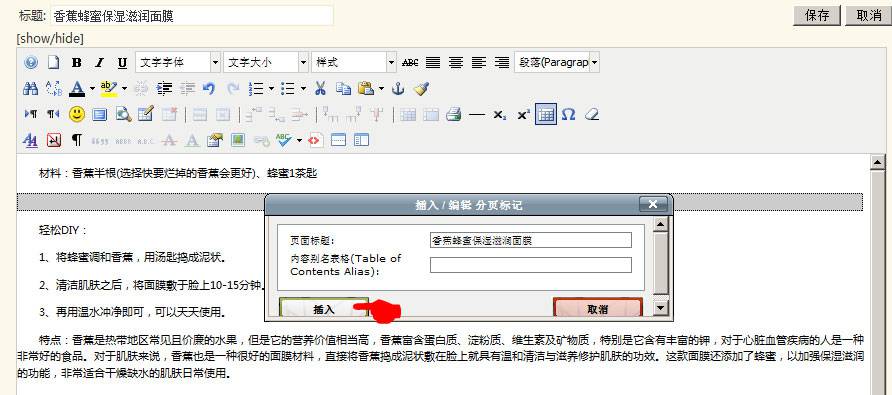Toggle bold formatting
892x395 pixels.
(76, 63)
